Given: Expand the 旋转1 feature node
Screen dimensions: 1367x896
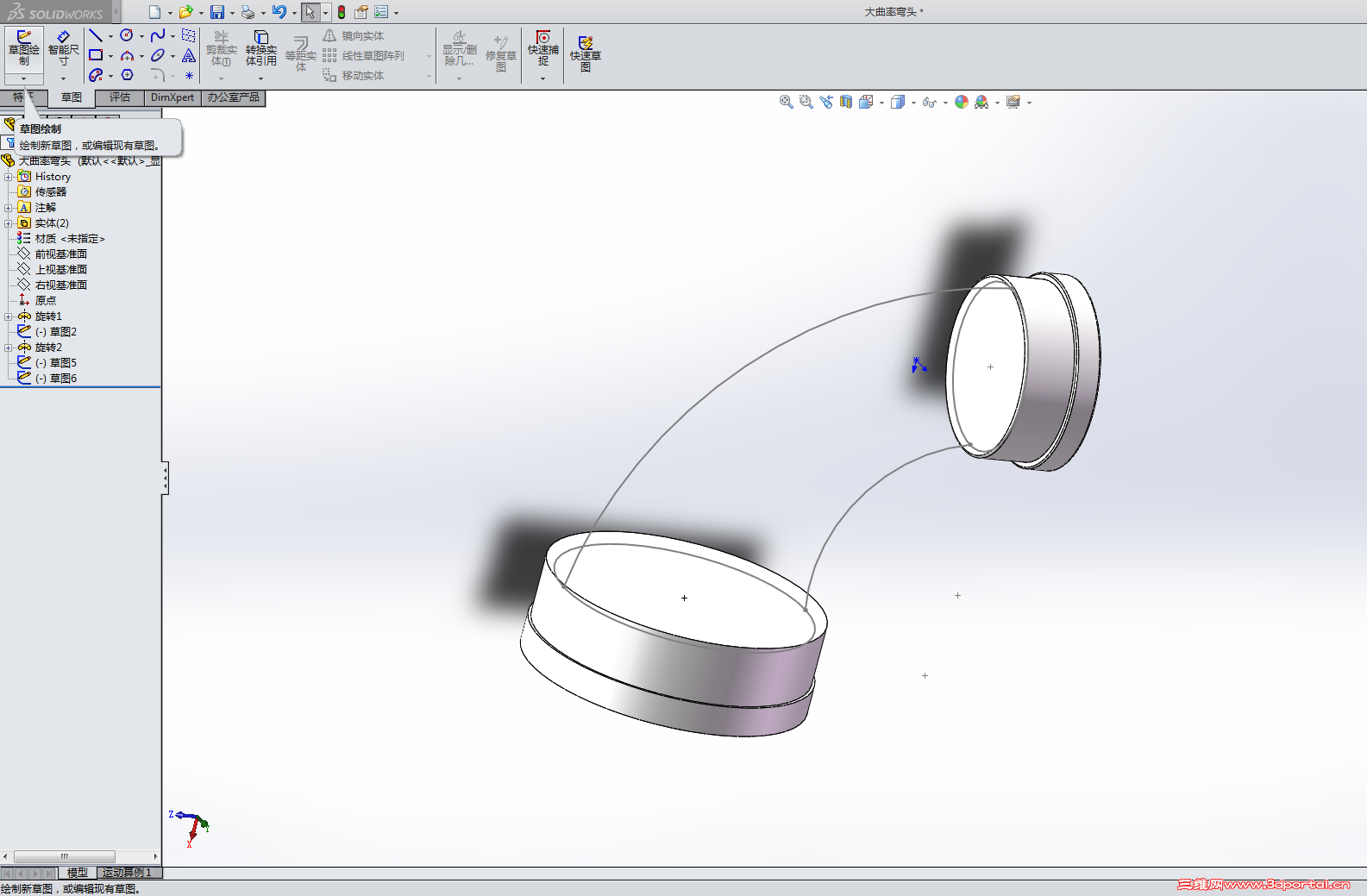Looking at the screenshot, I should tap(9, 316).
